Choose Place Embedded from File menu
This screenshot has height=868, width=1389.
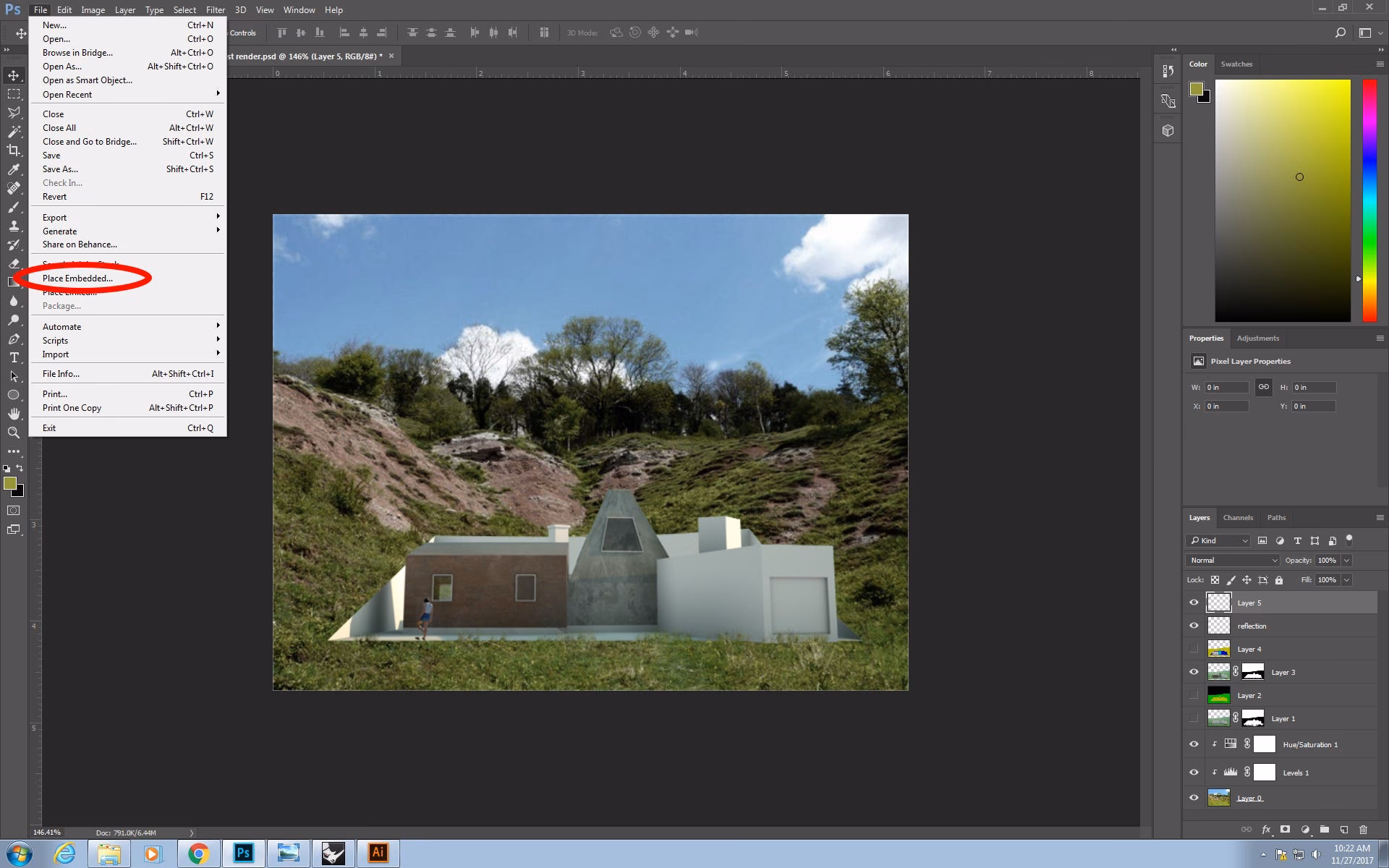(77, 278)
